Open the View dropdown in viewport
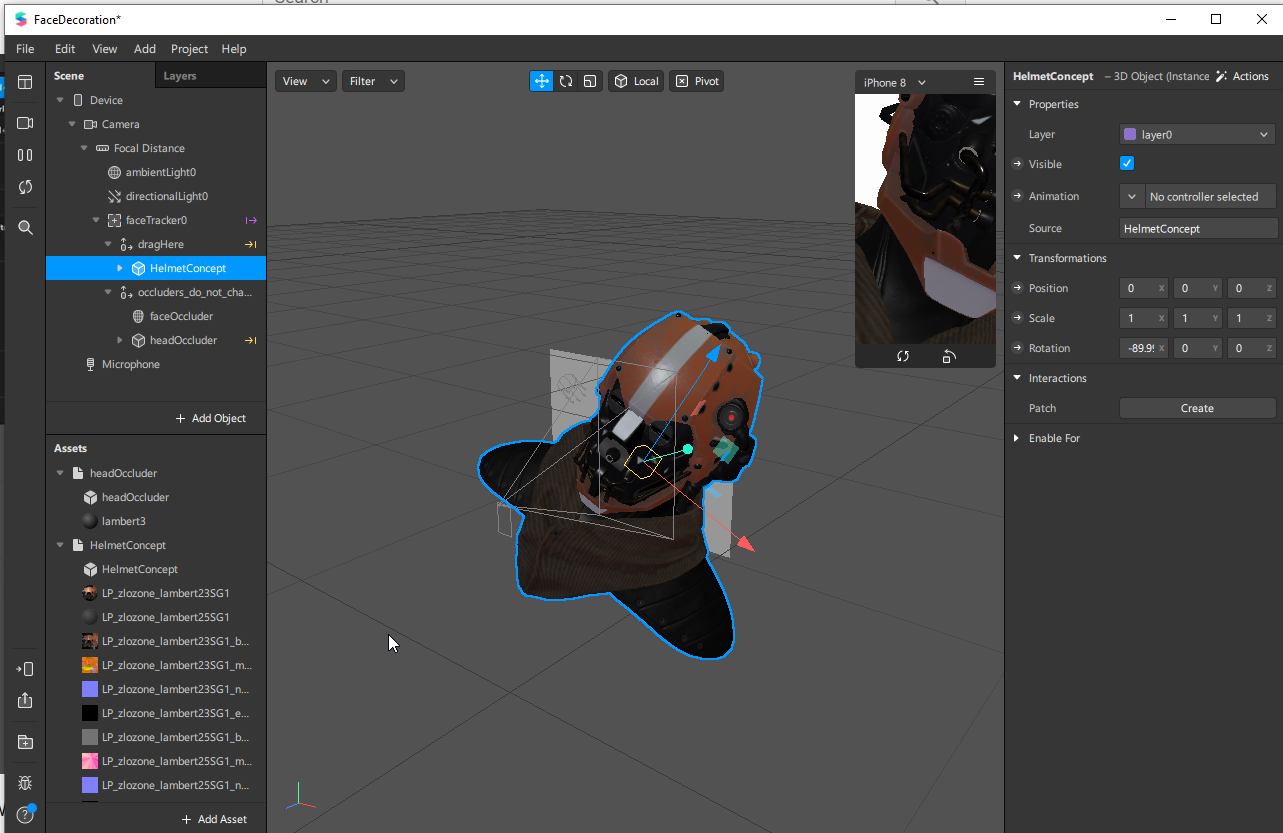The width and height of the screenshot is (1283, 833). (306, 81)
